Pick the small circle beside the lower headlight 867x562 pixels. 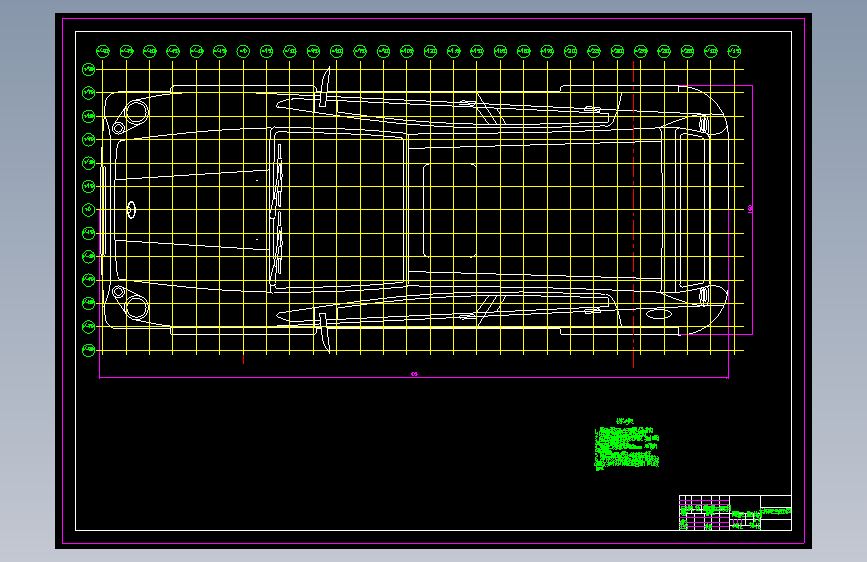point(118,292)
